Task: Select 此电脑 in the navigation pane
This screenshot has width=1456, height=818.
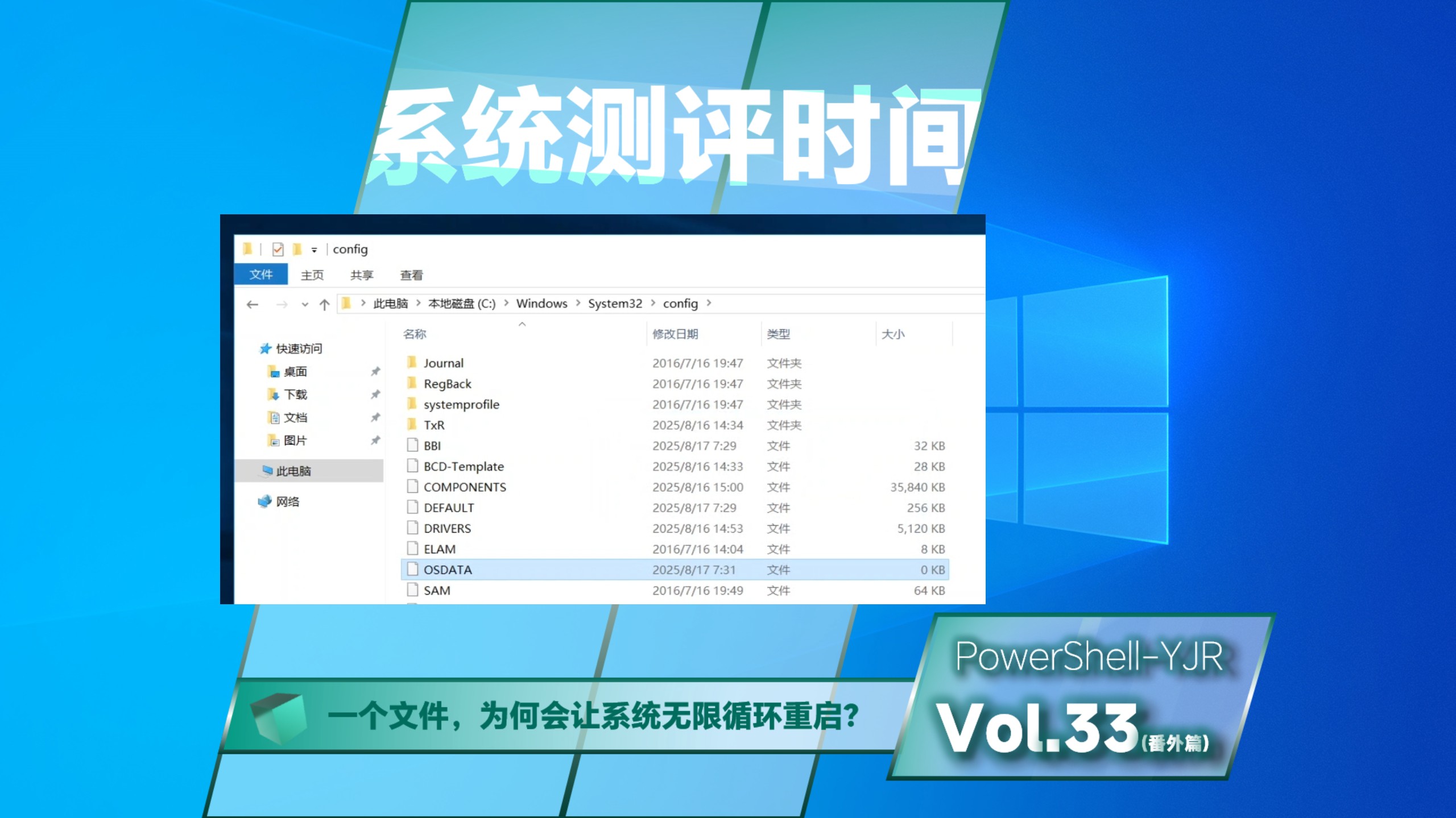Action: tap(309, 471)
